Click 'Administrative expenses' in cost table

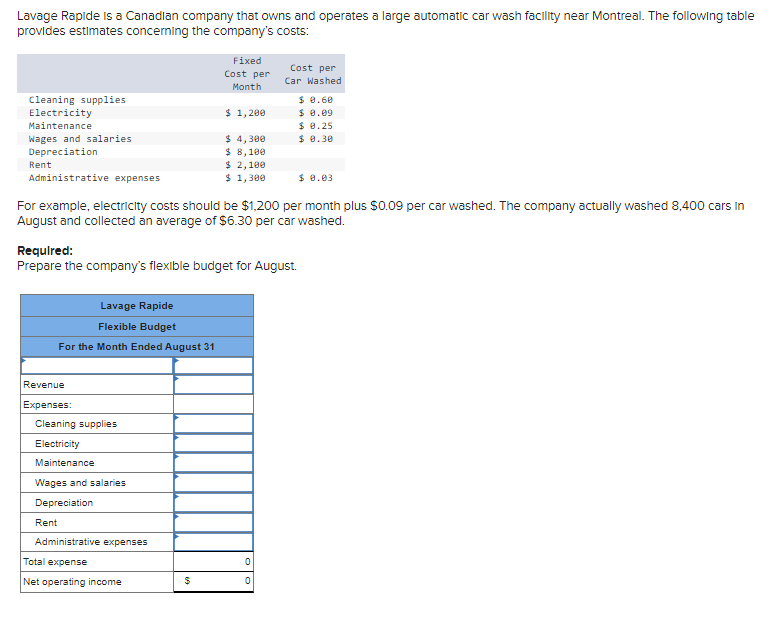(94, 177)
